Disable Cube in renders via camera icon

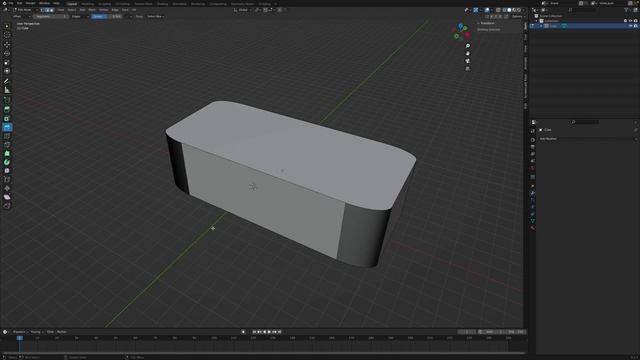point(636,26)
